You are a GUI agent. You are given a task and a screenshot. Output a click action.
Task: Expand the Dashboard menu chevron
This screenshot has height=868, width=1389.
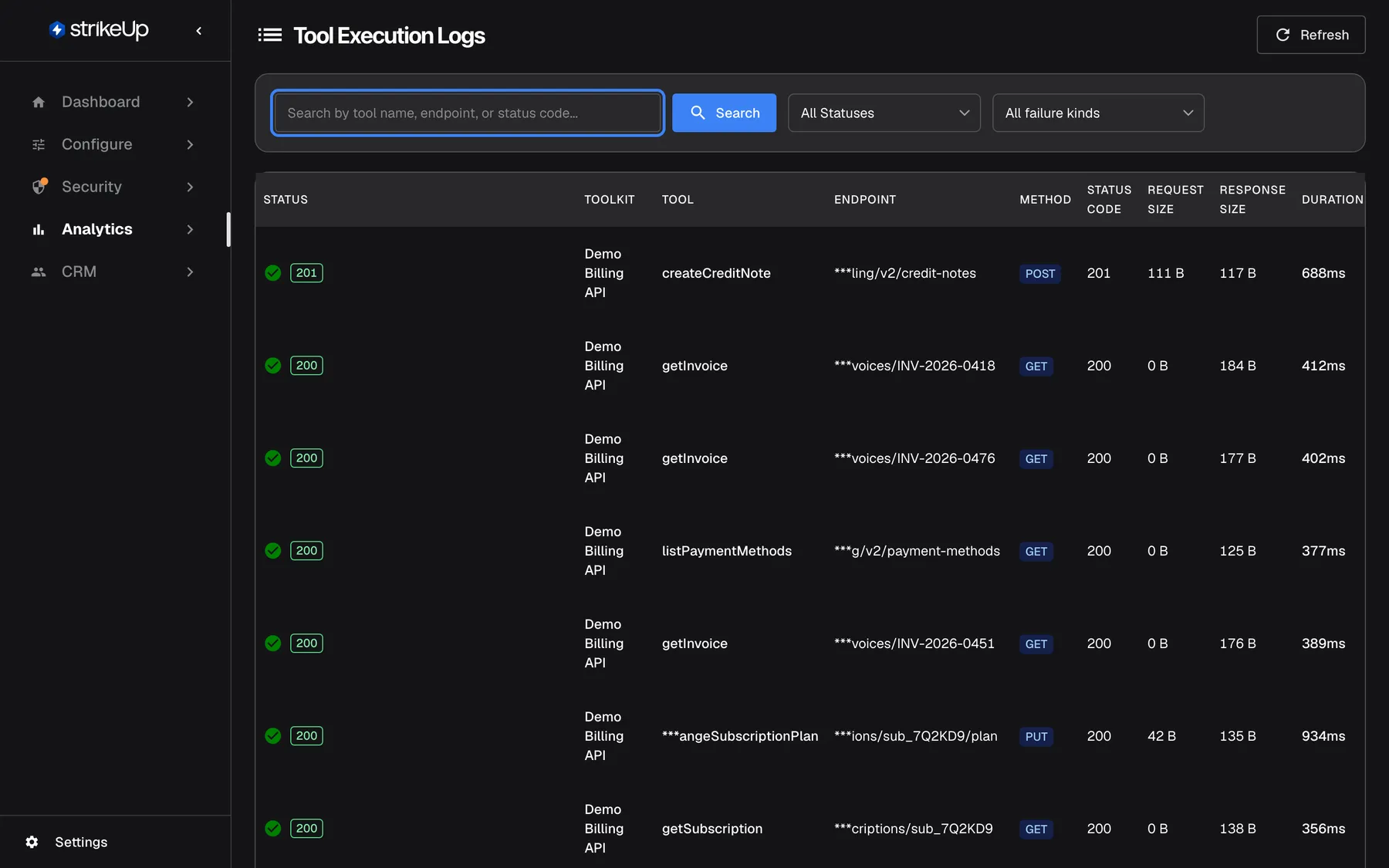190,102
